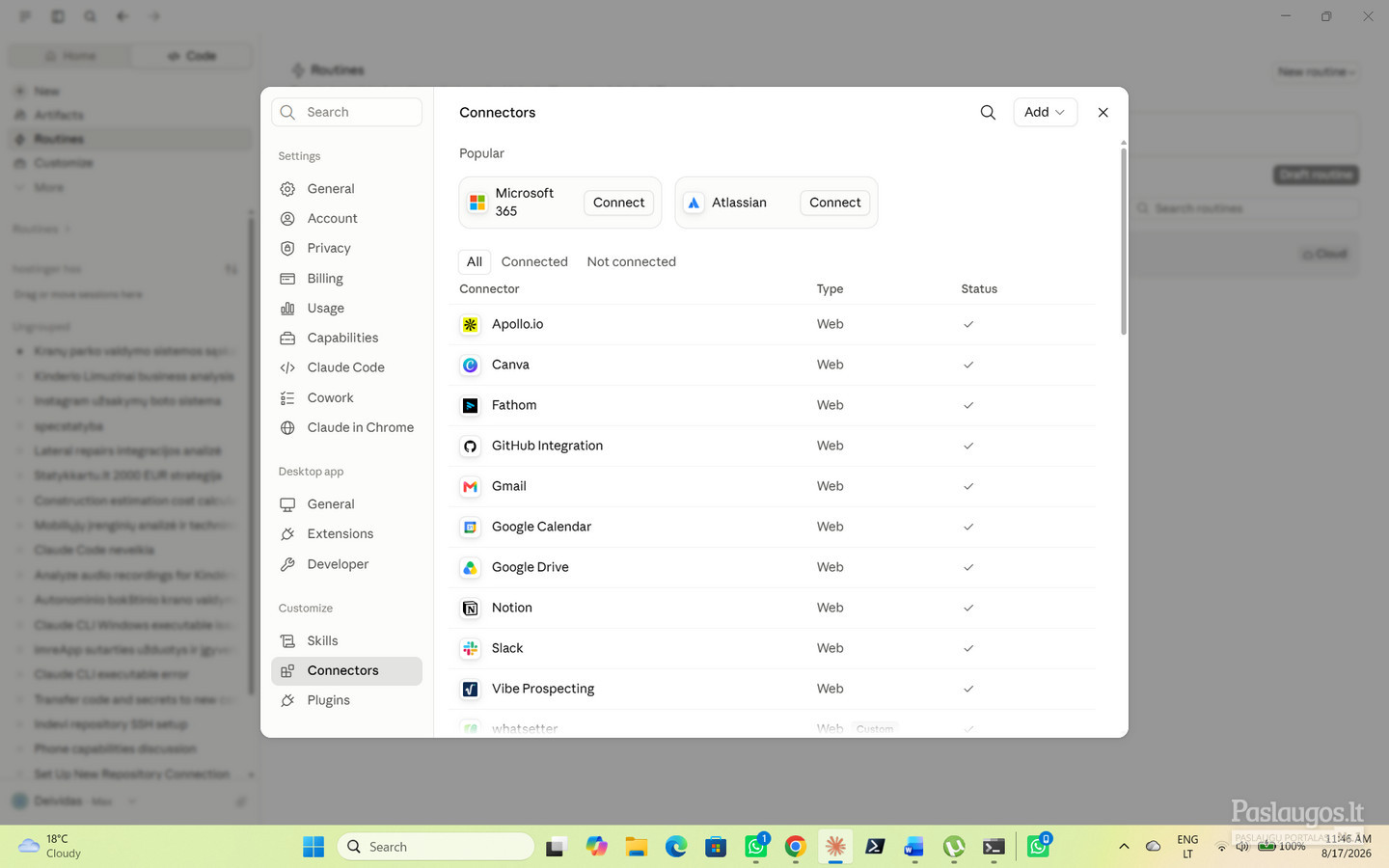This screenshot has width=1389, height=868.
Task: Open Microsoft Word from the taskbar
Action: pyautogui.click(x=914, y=847)
